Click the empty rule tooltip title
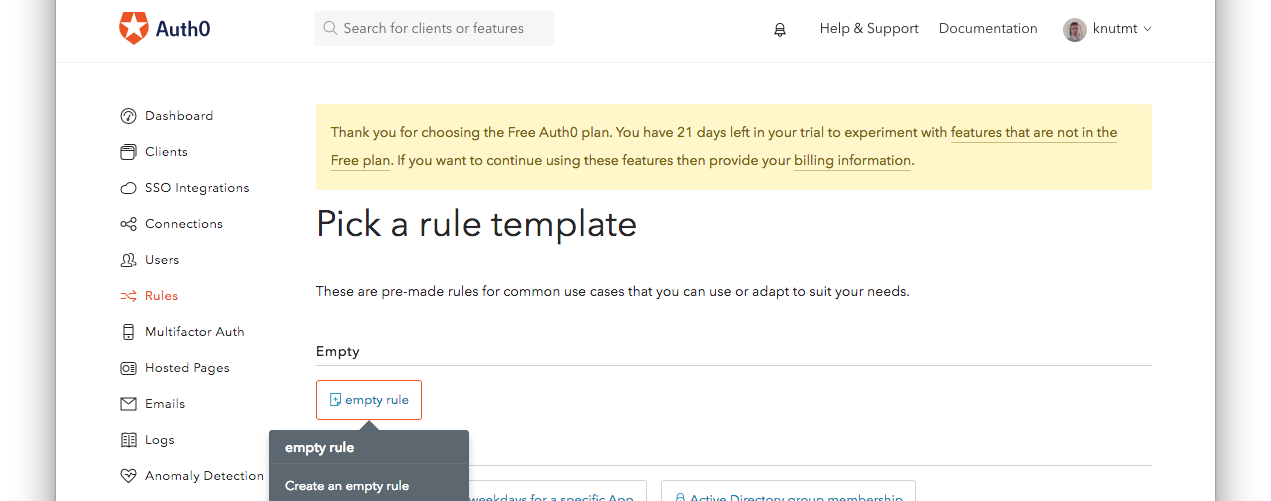Viewport: 1271px width, 501px height. pyautogui.click(x=320, y=448)
